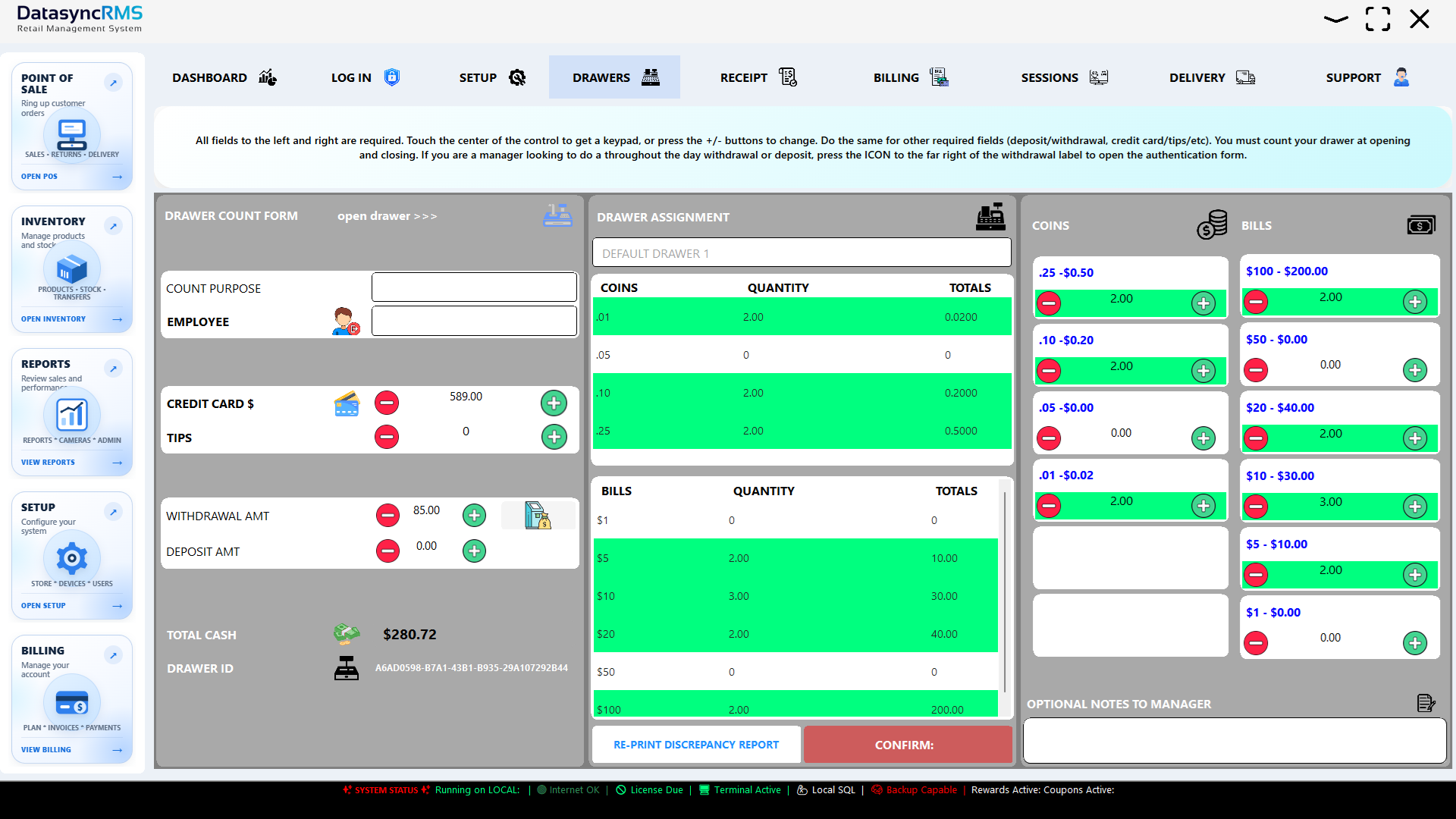Switch to the Receipt tab
1456x819 pixels.
[x=758, y=77]
